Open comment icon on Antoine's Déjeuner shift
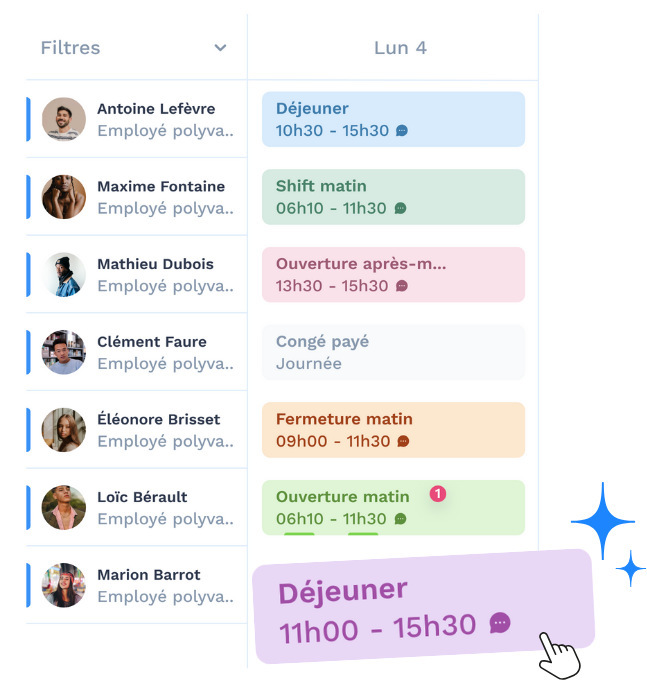647x681 pixels. coord(402,130)
